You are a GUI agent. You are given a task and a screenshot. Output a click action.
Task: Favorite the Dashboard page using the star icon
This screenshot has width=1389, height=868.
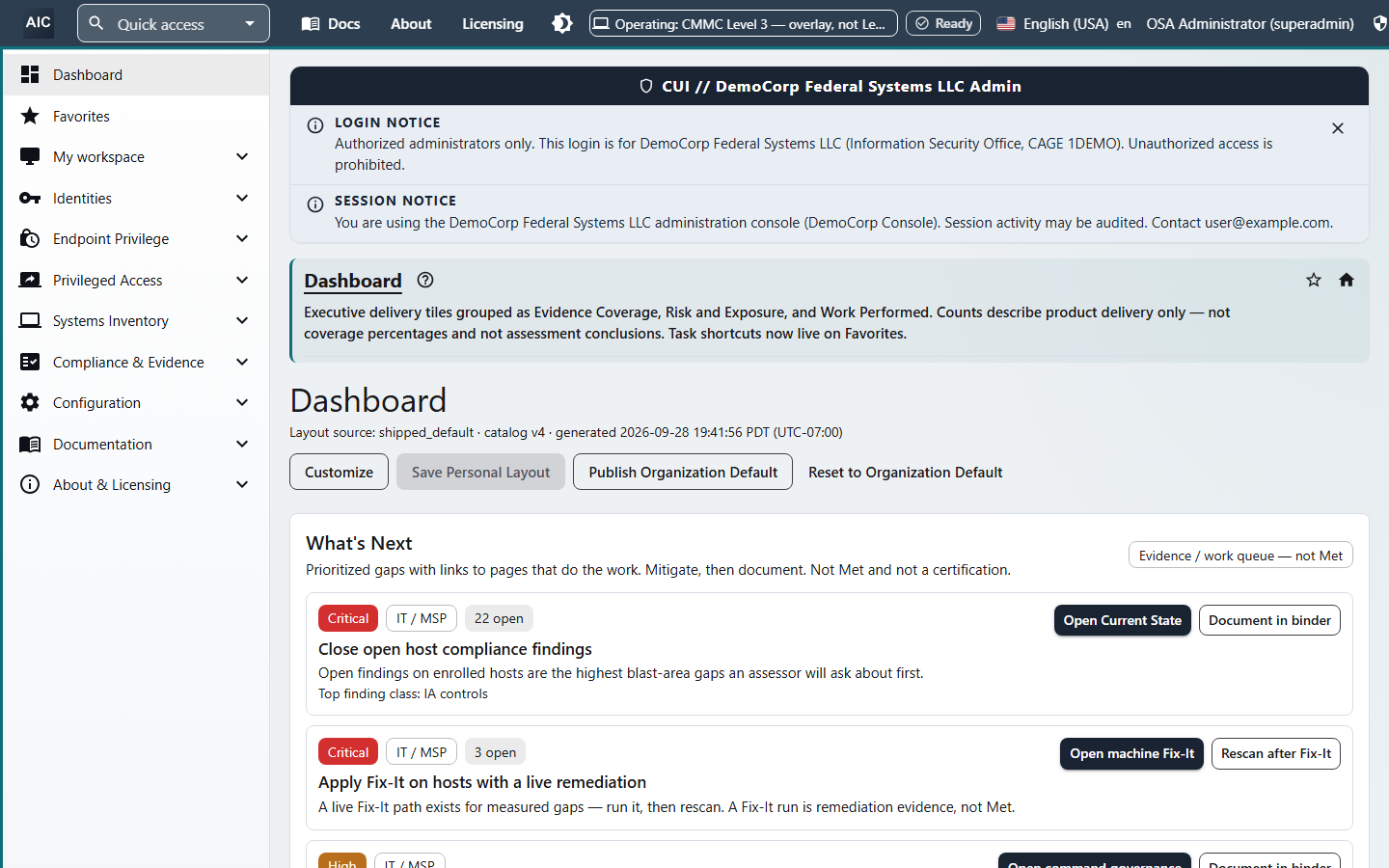point(1314,280)
